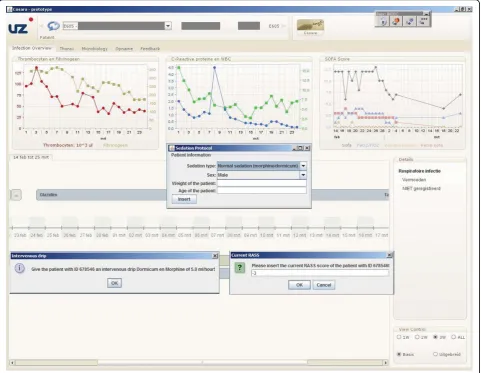
Task: Select the ALL view radio button
Action: tap(453, 337)
